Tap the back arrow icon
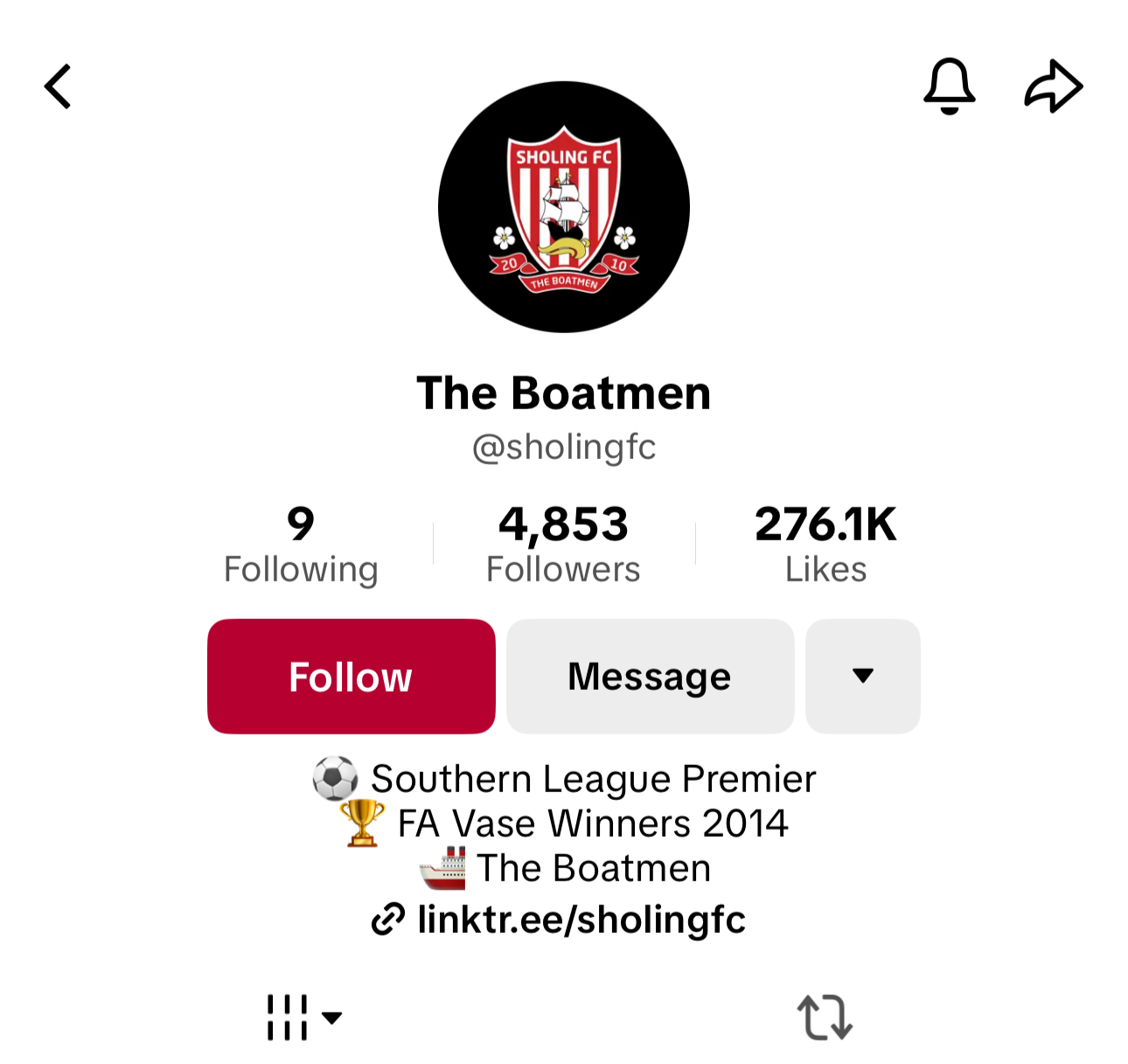Viewport: 1128px width, 1064px height. (x=58, y=87)
